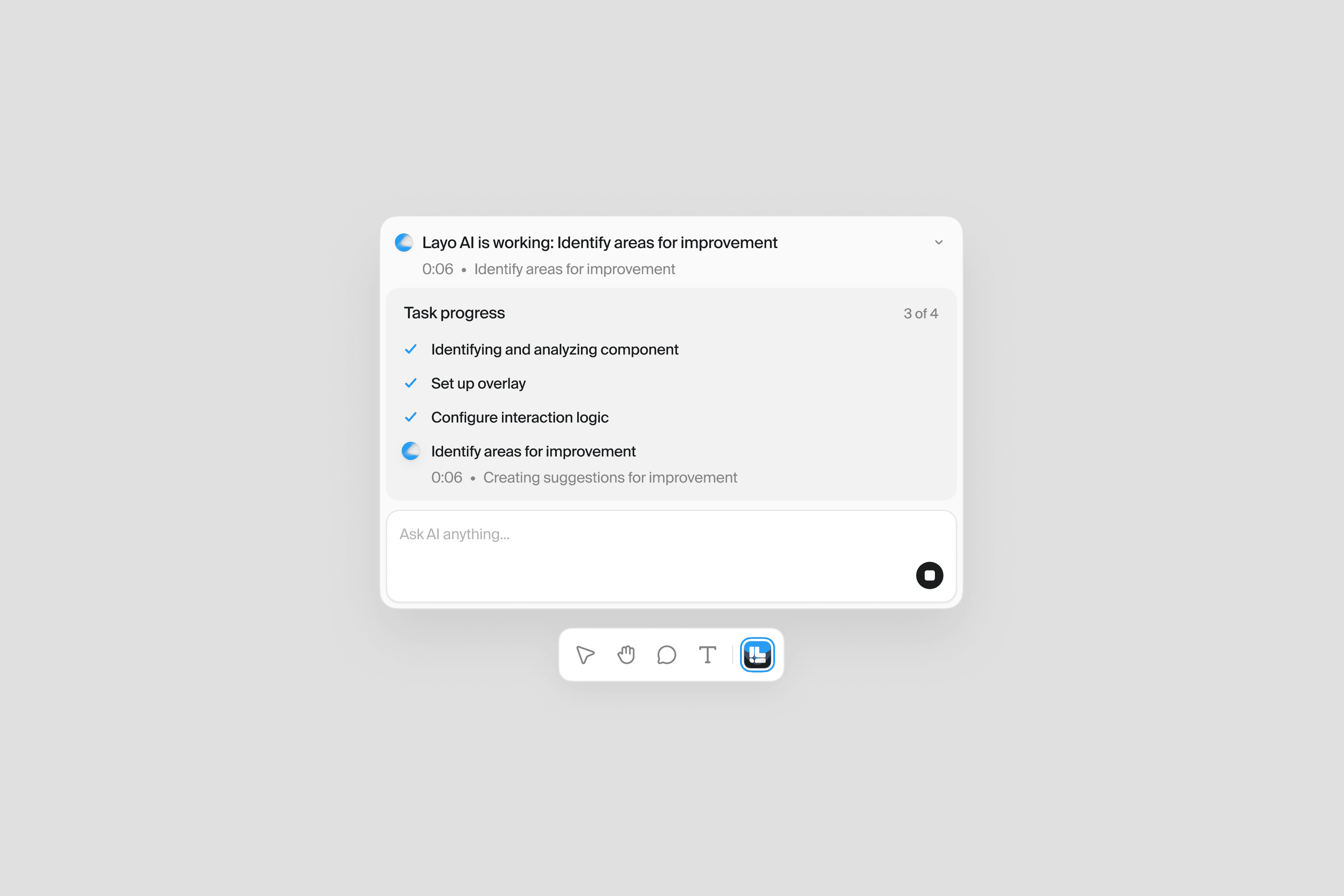Select the Text tool

tap(707, 655)
